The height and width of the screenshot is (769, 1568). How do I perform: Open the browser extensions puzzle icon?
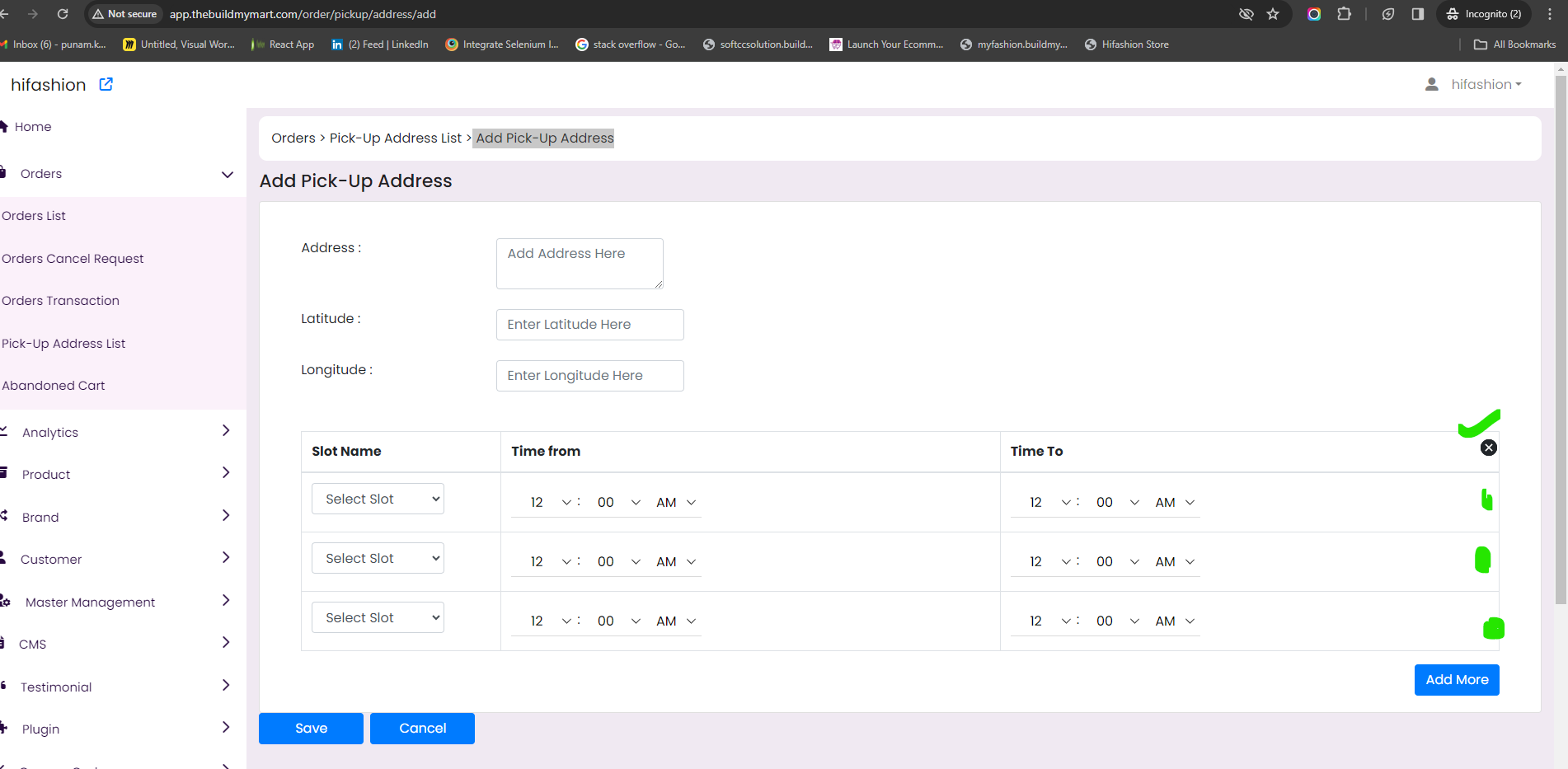pos(1345,14)
